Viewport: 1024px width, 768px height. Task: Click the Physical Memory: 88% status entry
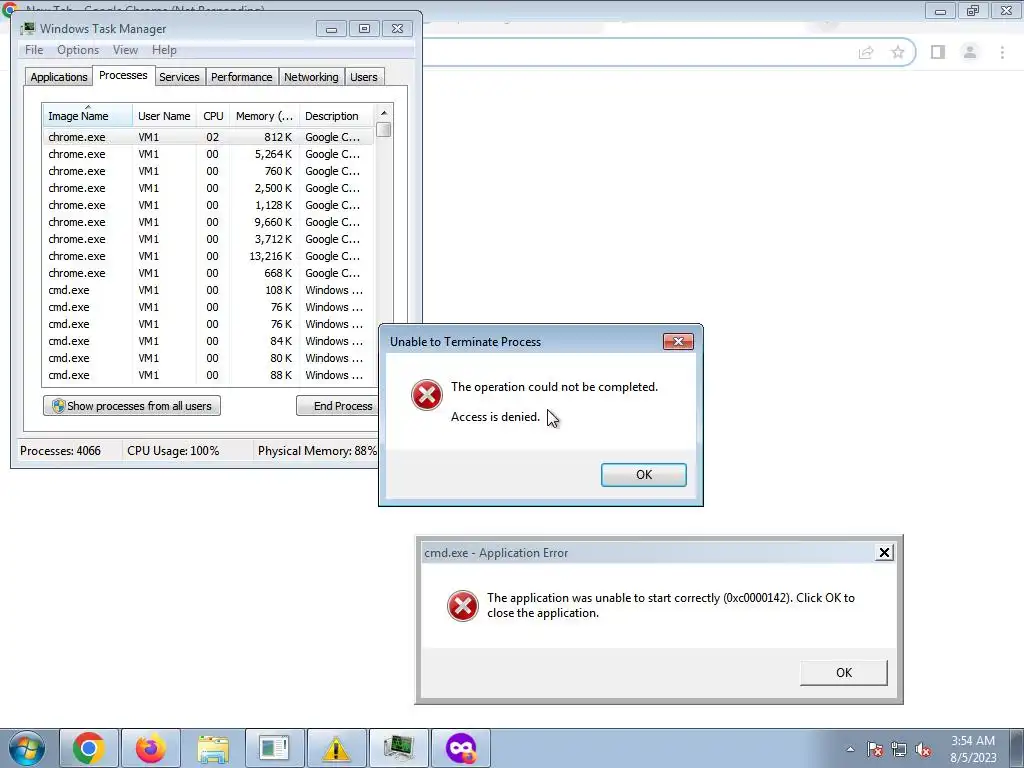click(x=317, y=451)
